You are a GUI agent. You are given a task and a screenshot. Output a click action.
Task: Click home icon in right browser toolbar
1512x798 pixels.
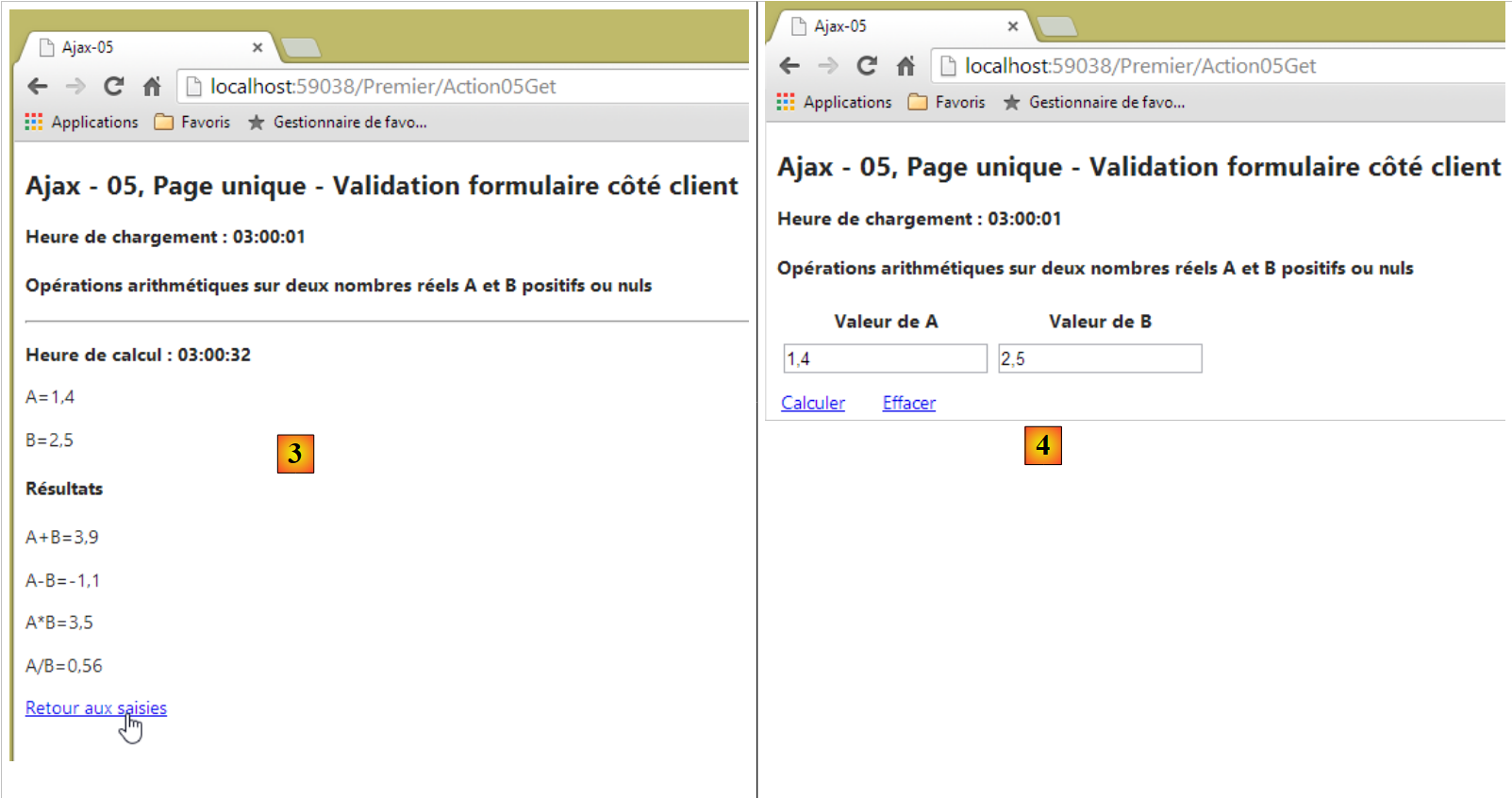tap(906, 66)
